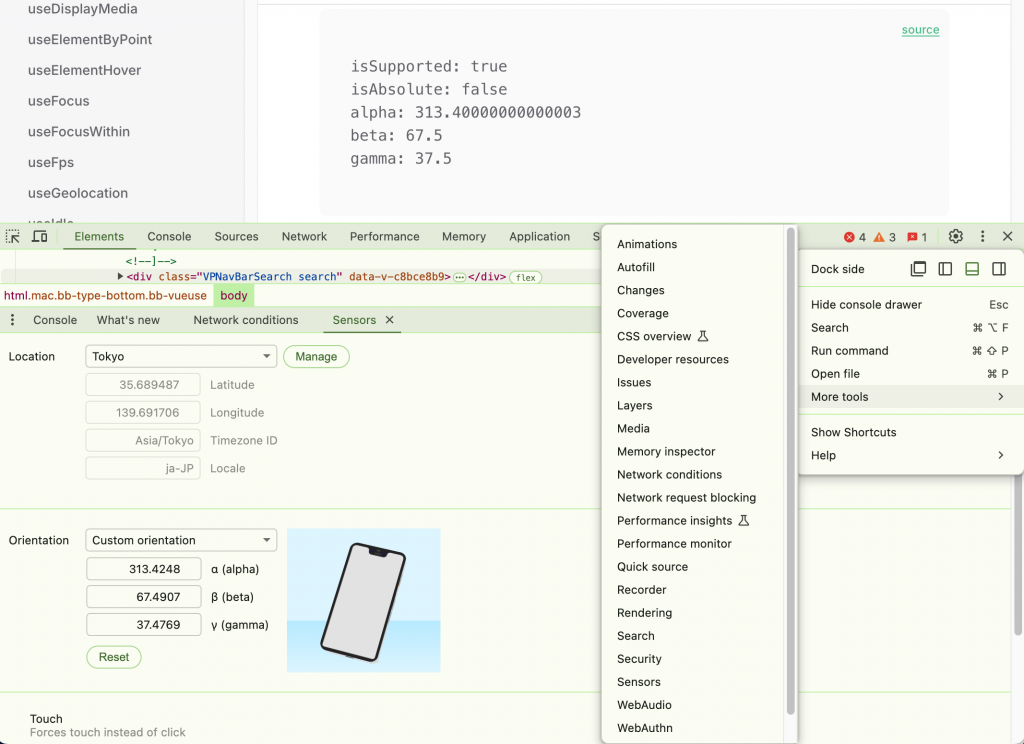Dock DevTools to the left
Viewport: 1024px width, 744px height.
pos(945,268)
